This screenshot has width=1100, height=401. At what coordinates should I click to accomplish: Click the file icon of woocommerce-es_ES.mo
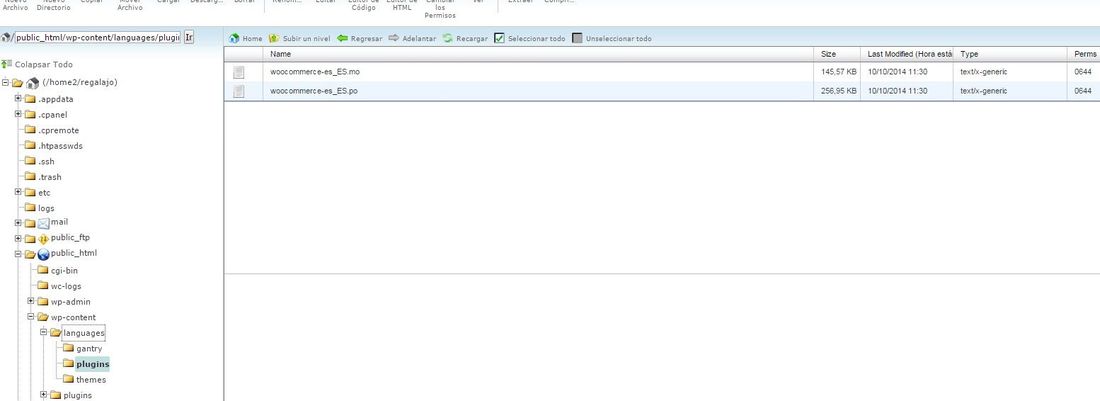pos(239,72)
